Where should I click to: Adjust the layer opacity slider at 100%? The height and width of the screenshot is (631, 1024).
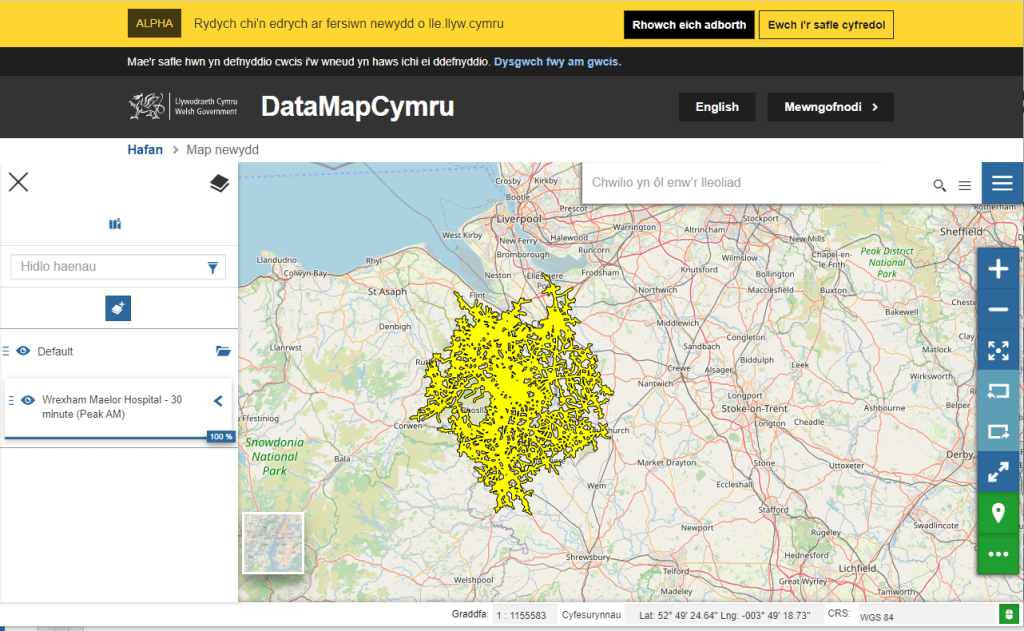point(220,437)
